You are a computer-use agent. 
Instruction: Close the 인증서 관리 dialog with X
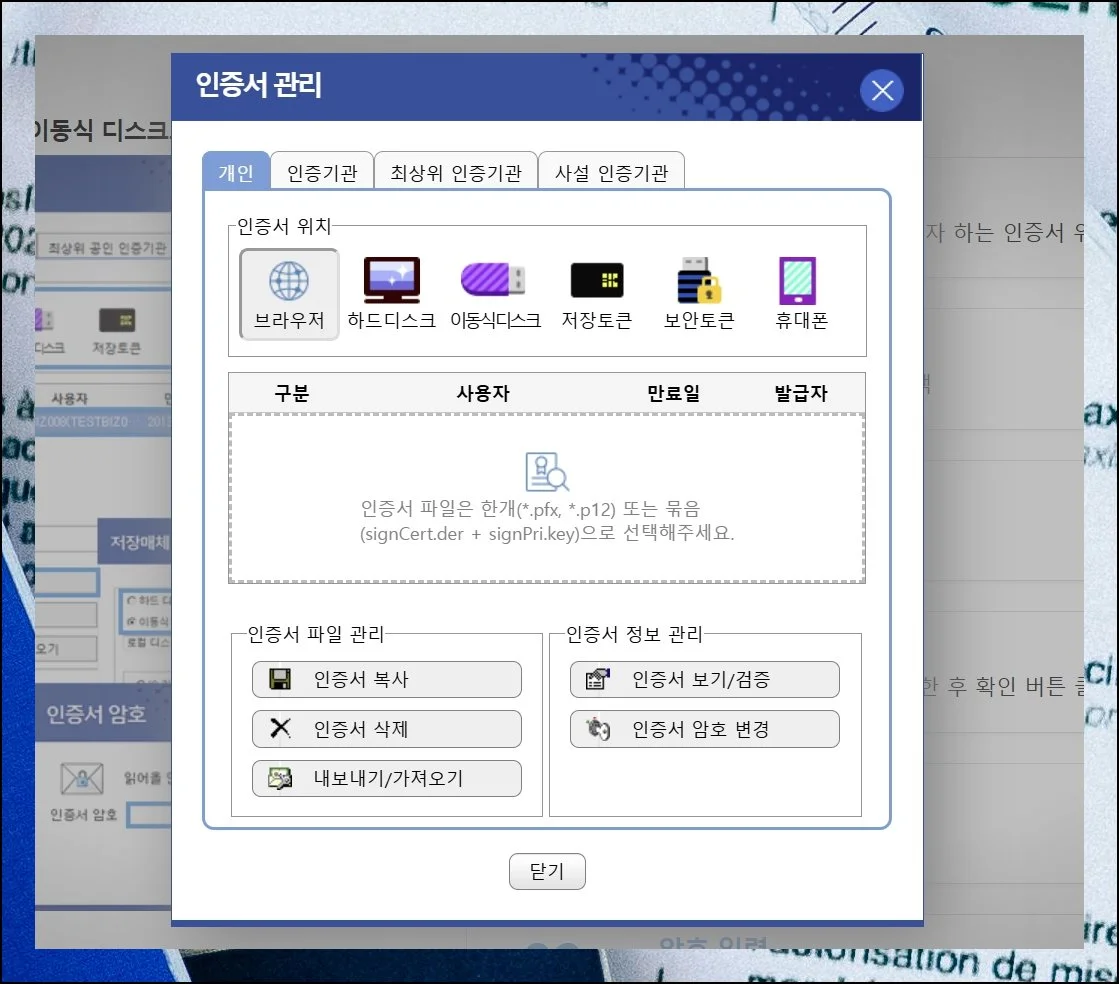[x=881, y=92]
